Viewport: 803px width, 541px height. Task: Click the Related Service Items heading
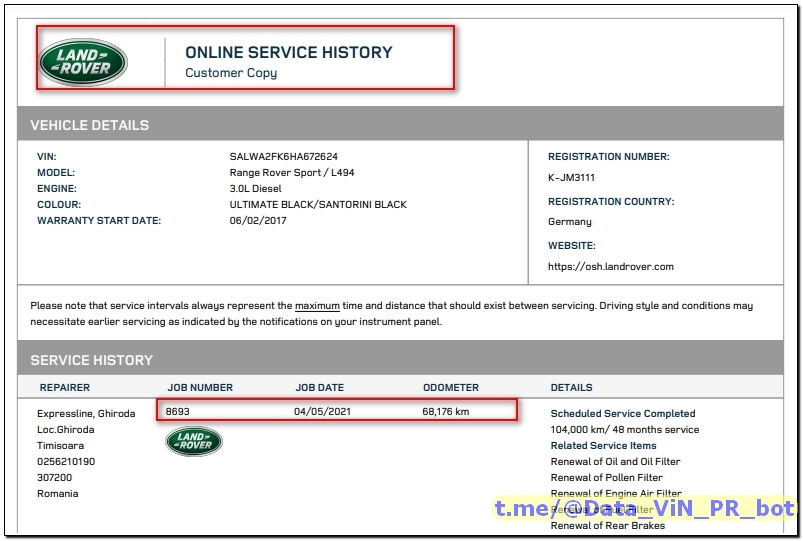[603, 445]
